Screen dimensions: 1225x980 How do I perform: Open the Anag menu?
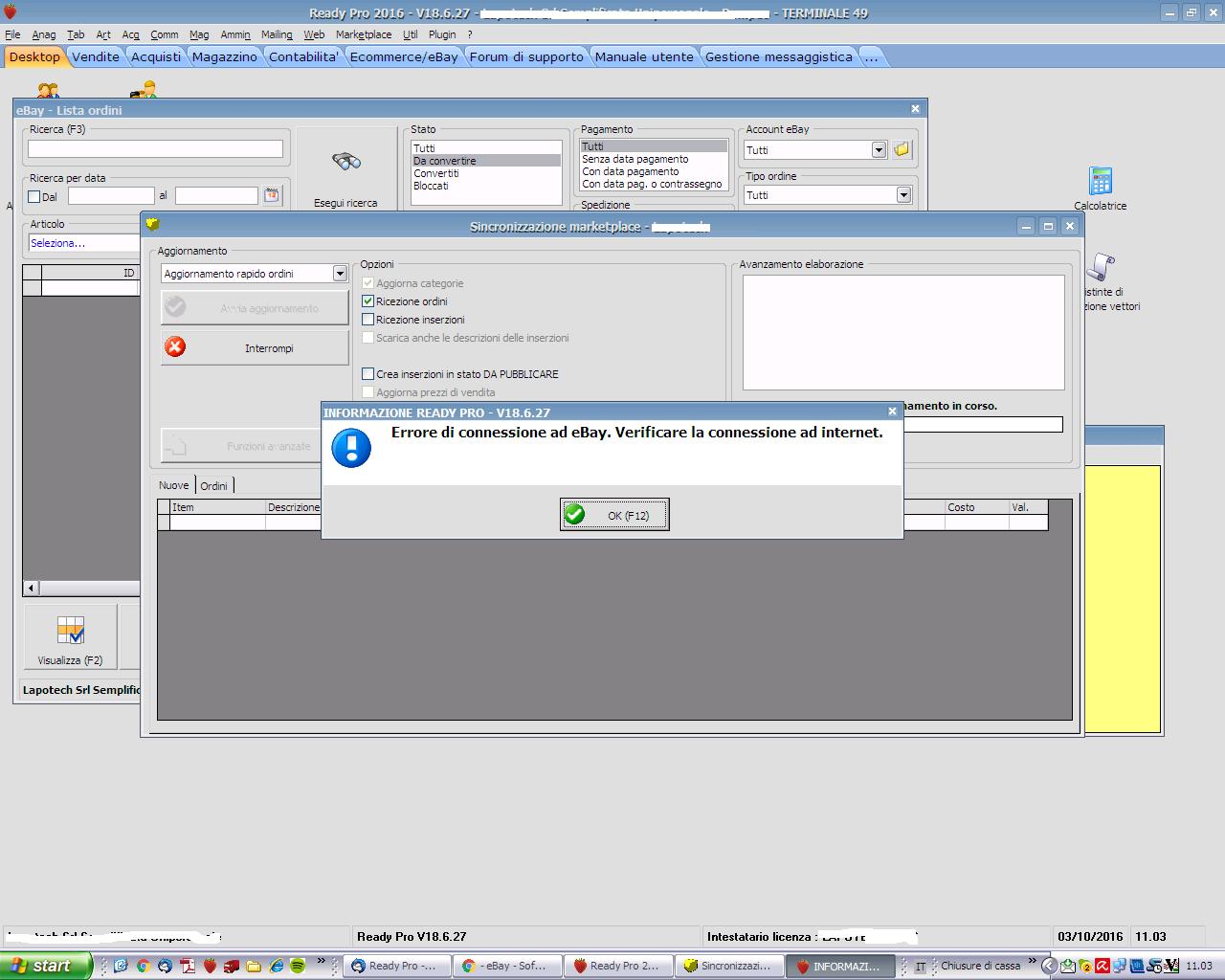click(x=44, y=34)
